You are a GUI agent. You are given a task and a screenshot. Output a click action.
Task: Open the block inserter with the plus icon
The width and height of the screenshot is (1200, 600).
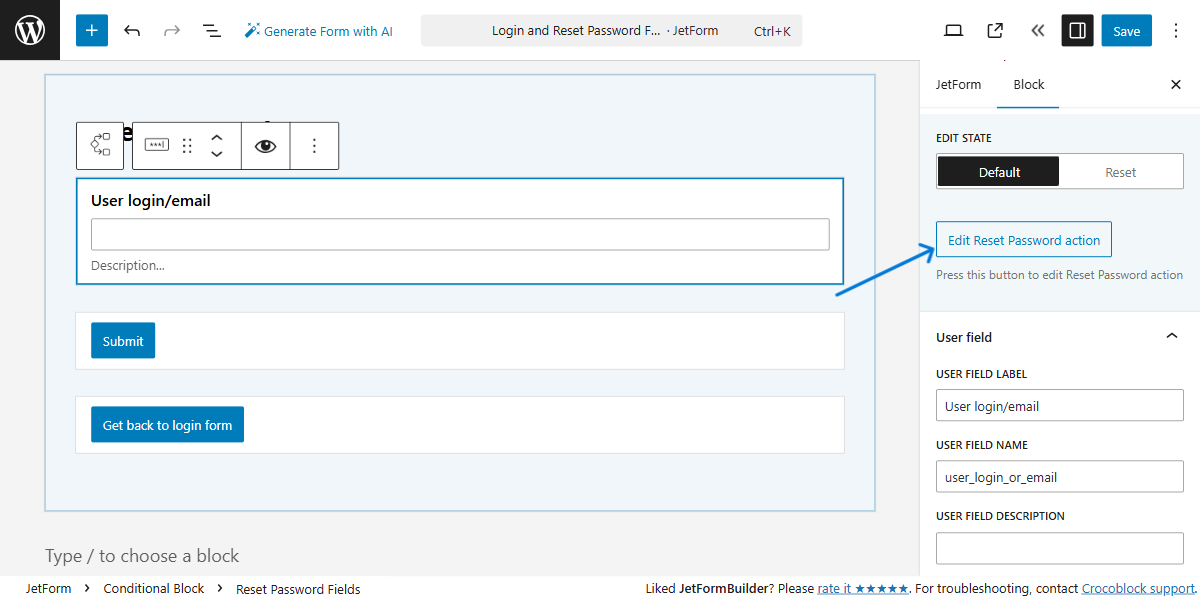coord(91,30)
